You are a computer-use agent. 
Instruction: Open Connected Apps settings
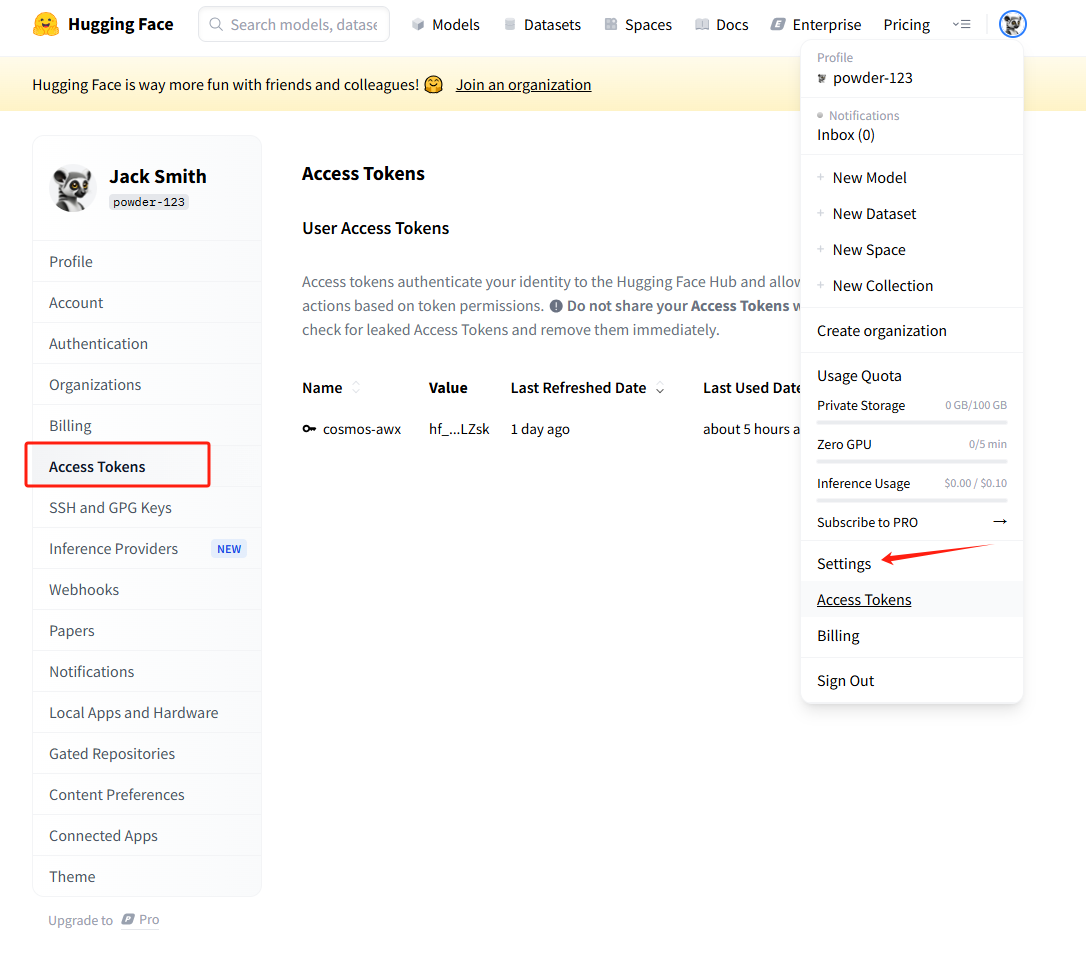coord(147,835)
